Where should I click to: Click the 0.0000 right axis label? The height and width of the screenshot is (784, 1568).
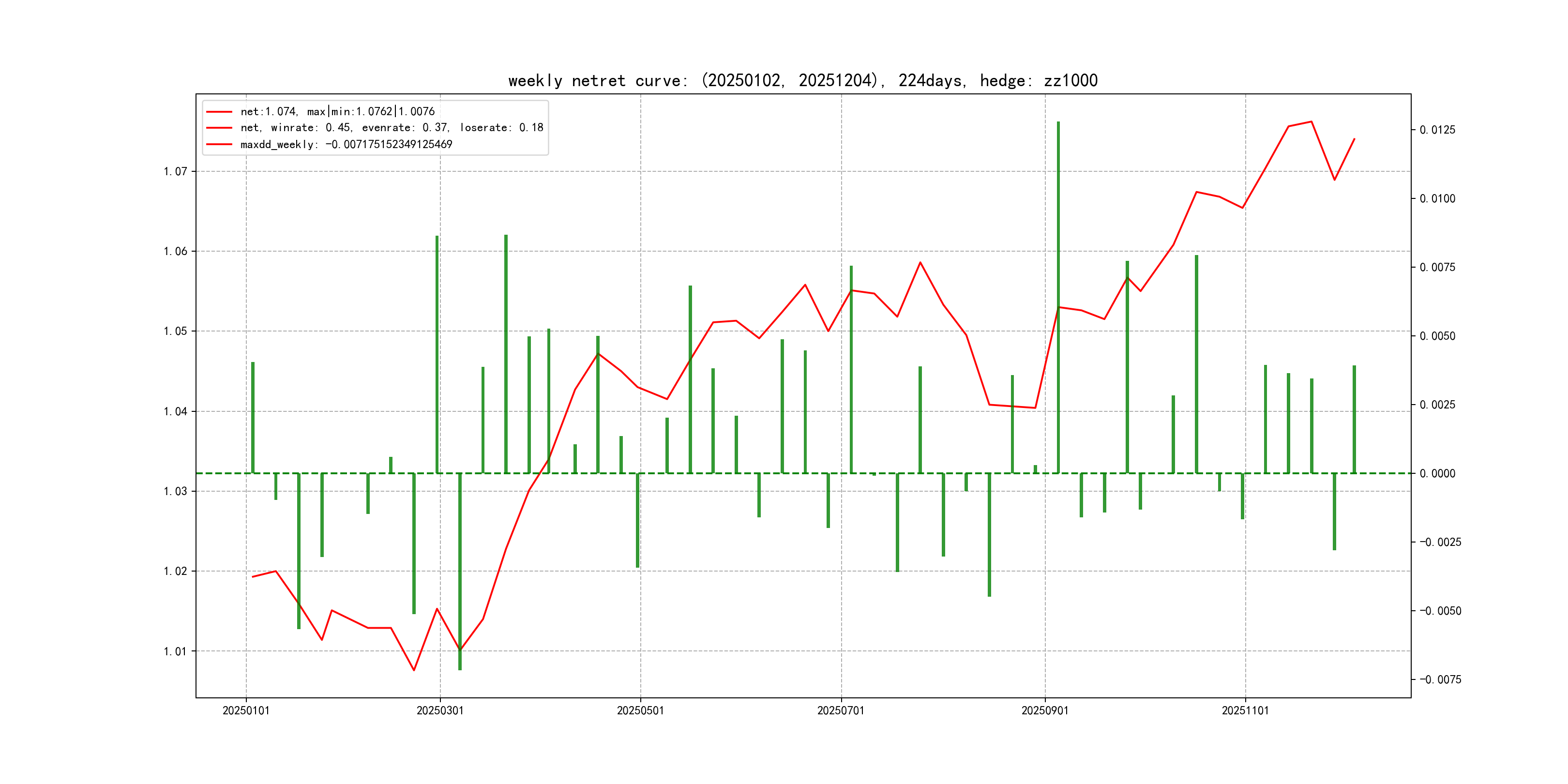click(1437, 474)
